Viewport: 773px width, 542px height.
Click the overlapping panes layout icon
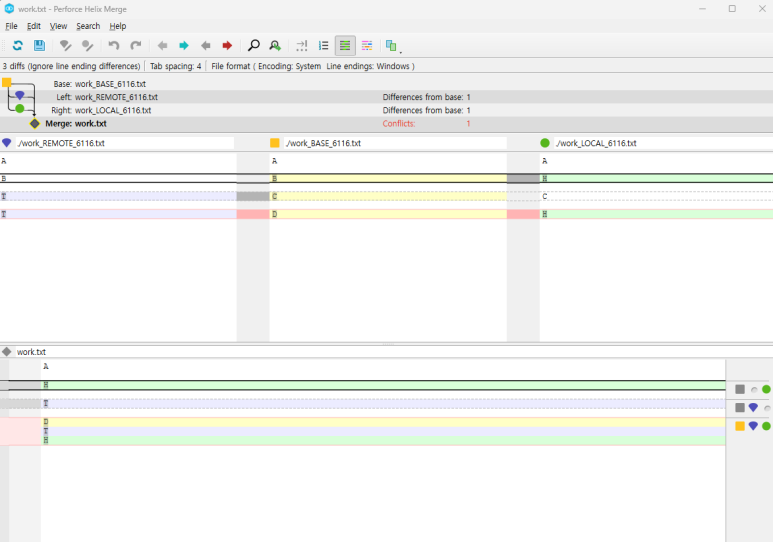coord(391,46)
